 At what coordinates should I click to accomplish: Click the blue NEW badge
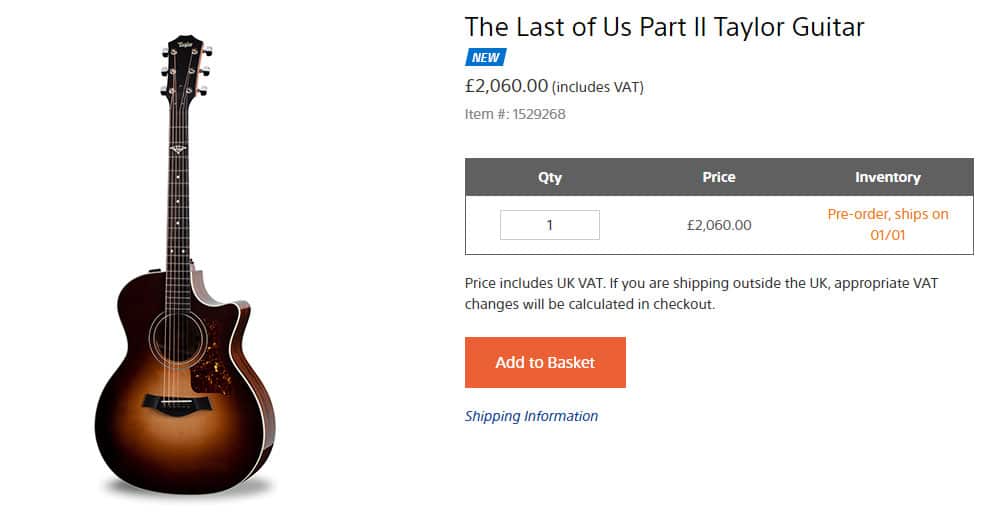tap(485, 57)
